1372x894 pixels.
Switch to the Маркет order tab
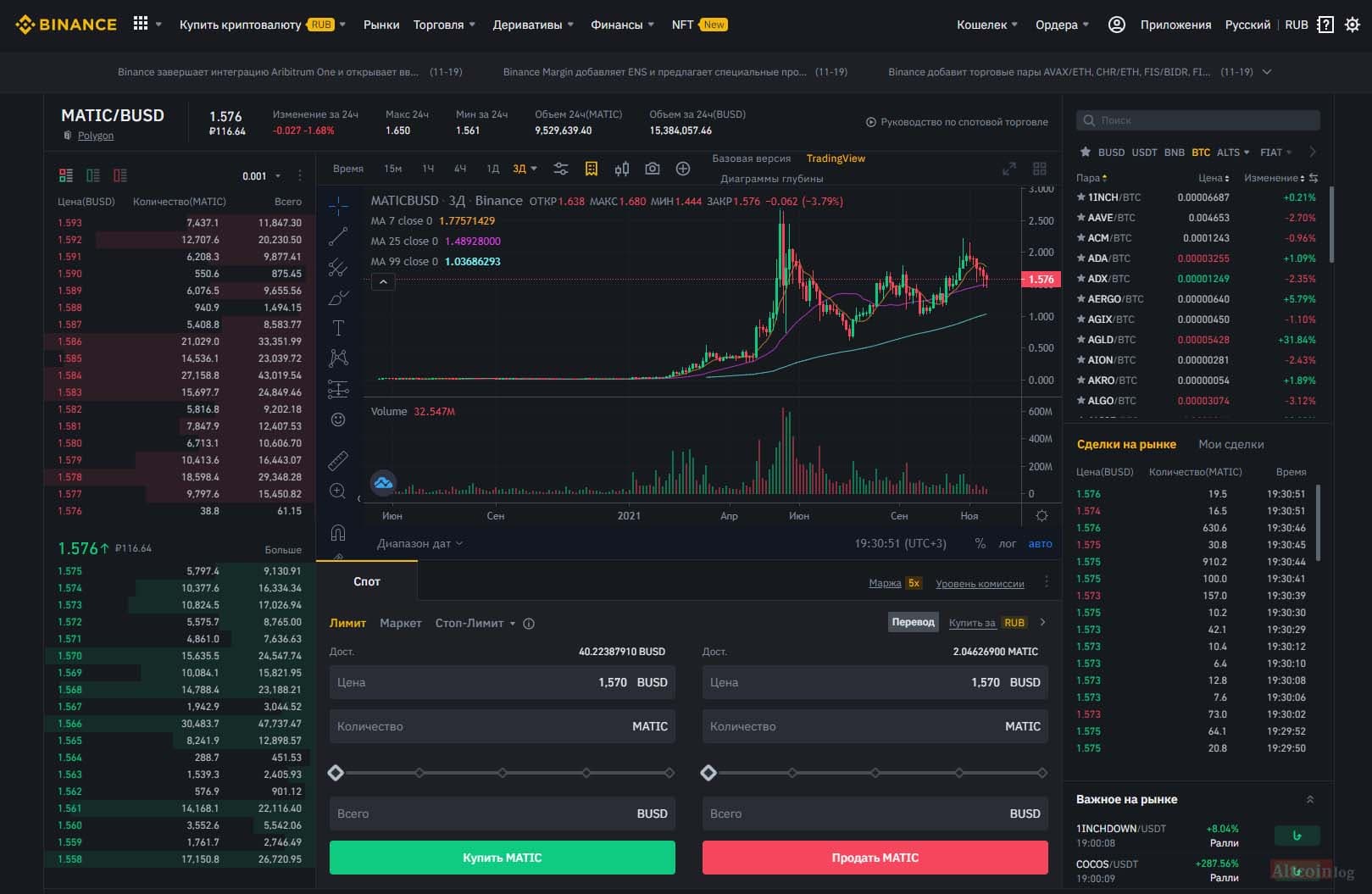click(x=401, y=623)
